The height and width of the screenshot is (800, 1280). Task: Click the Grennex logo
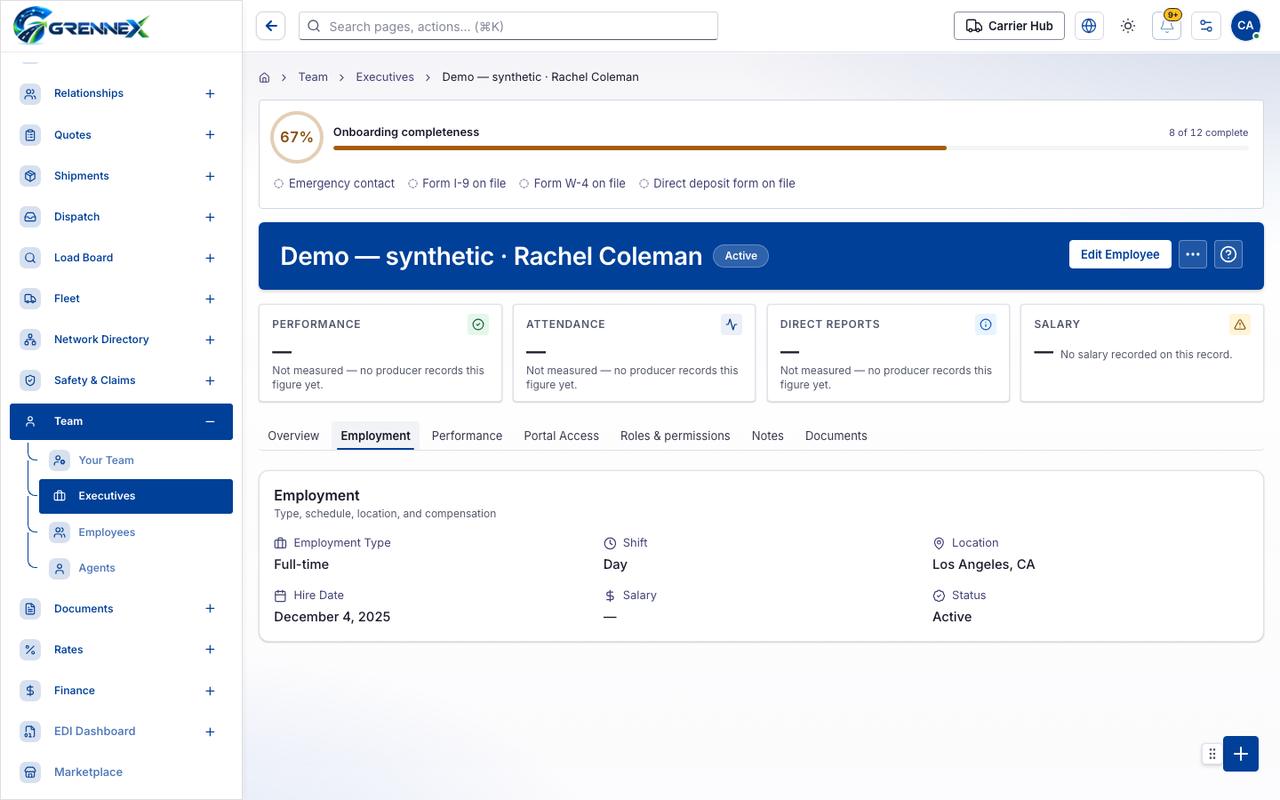pyautogui.click(x=82, y=25)
